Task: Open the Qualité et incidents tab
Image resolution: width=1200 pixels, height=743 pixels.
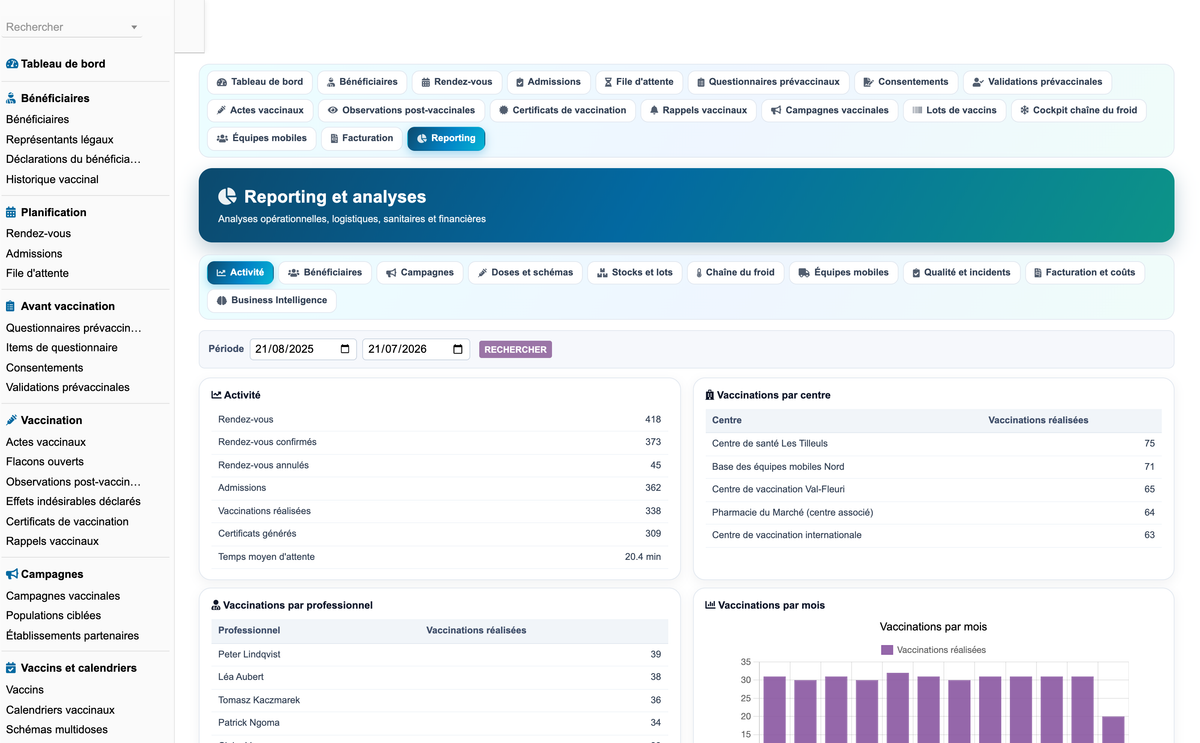Action: point(961,272)
